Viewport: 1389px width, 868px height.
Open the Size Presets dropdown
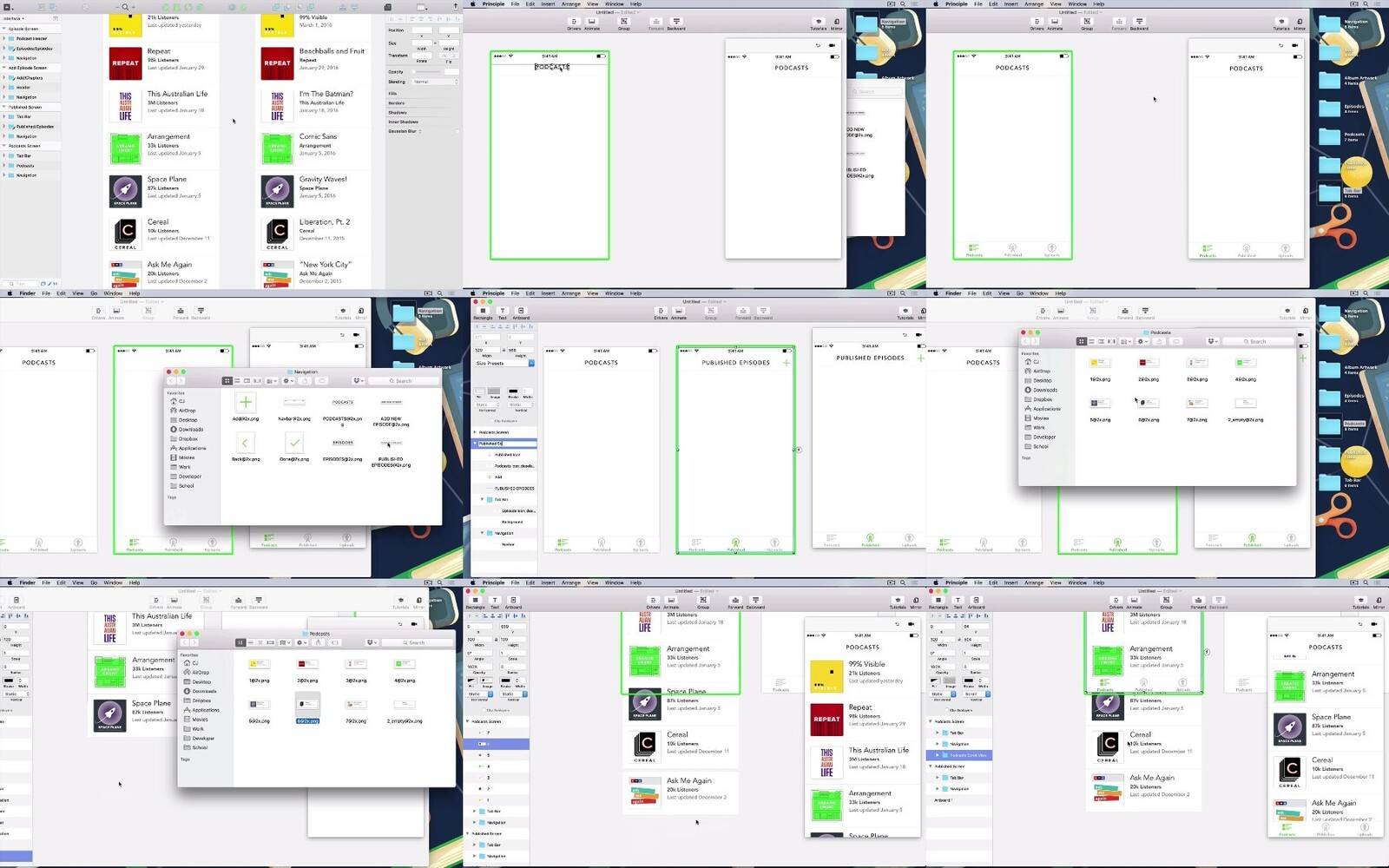[x=504, y=363]
